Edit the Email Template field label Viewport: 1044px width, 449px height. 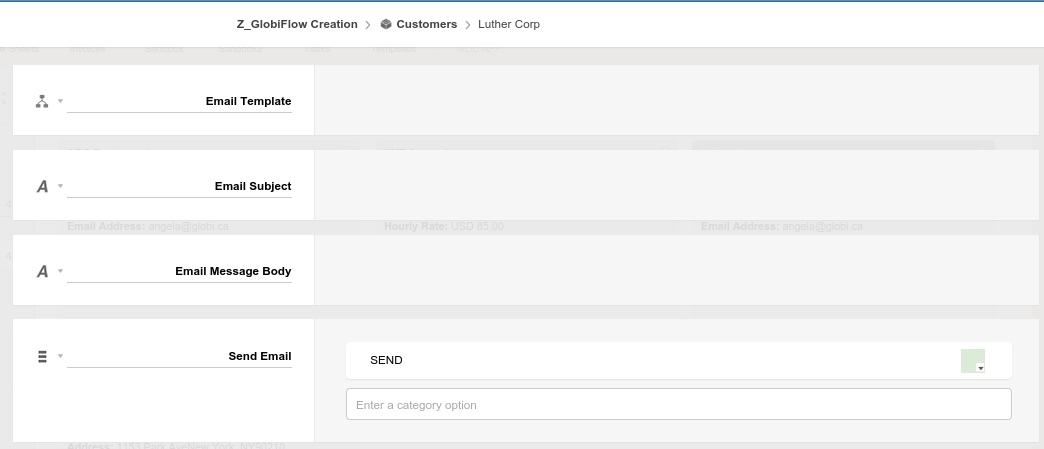(179, 101)
